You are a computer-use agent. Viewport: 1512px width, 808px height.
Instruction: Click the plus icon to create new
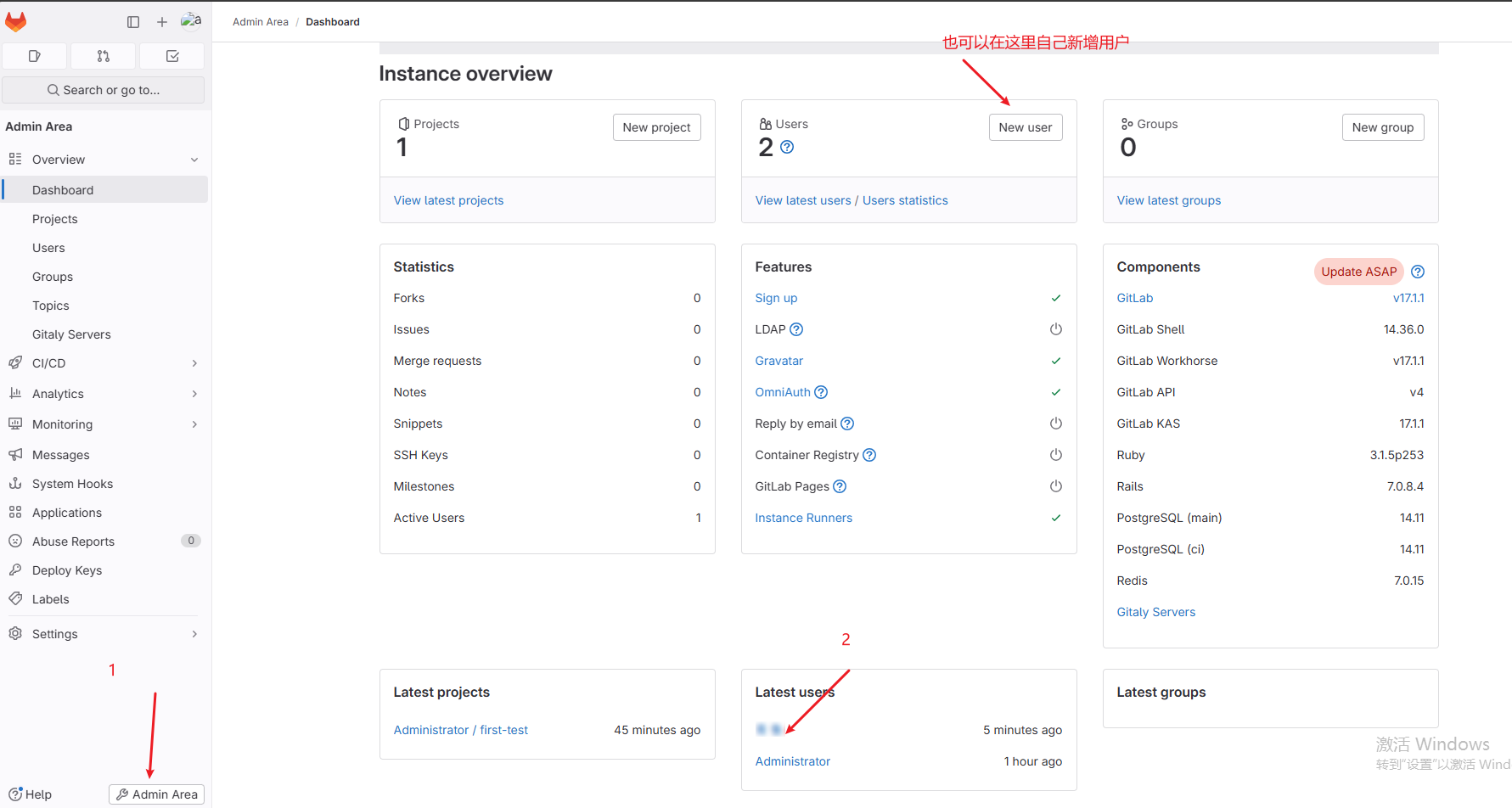pos(161,21)
